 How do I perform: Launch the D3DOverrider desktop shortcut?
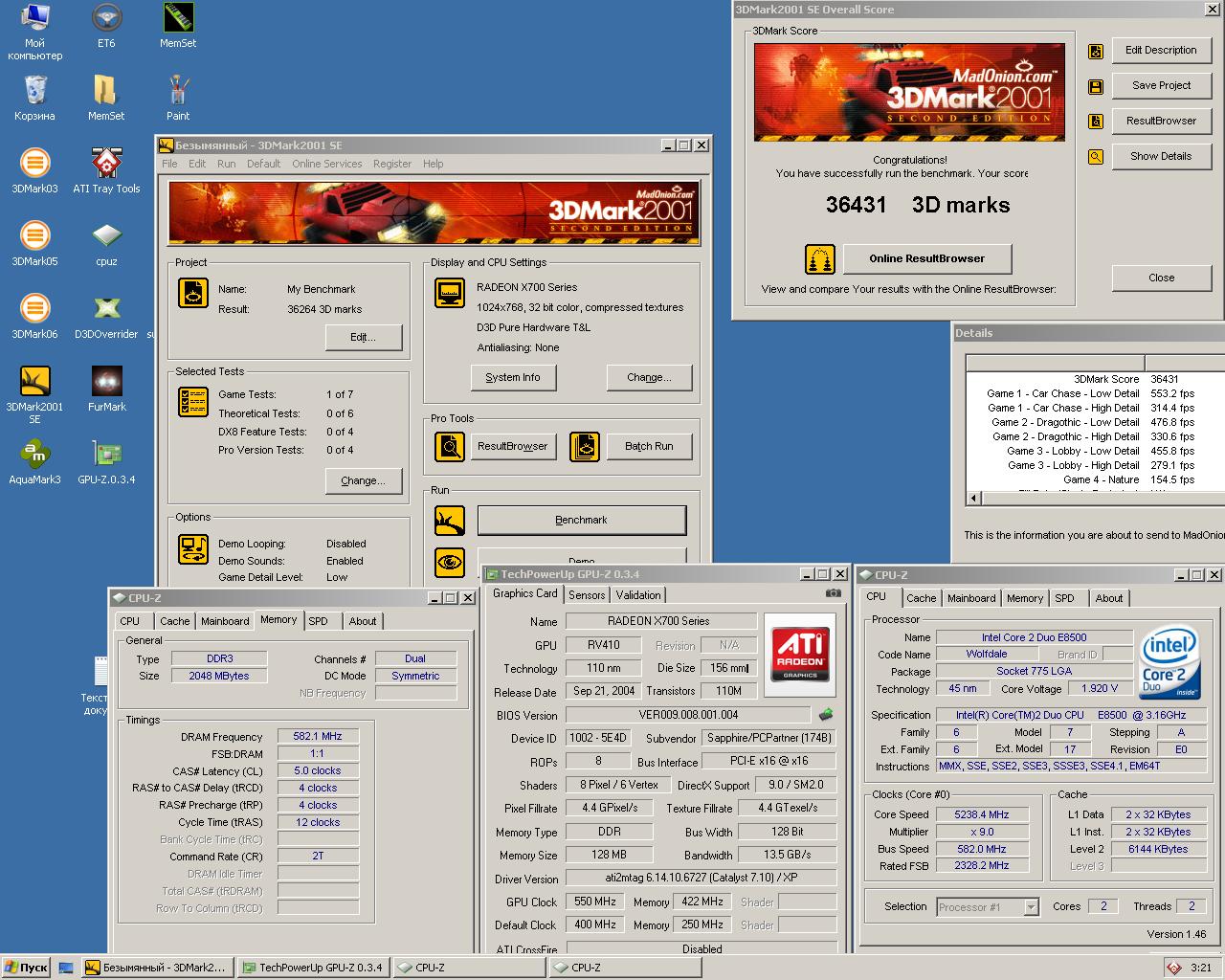tap(106, 317)
